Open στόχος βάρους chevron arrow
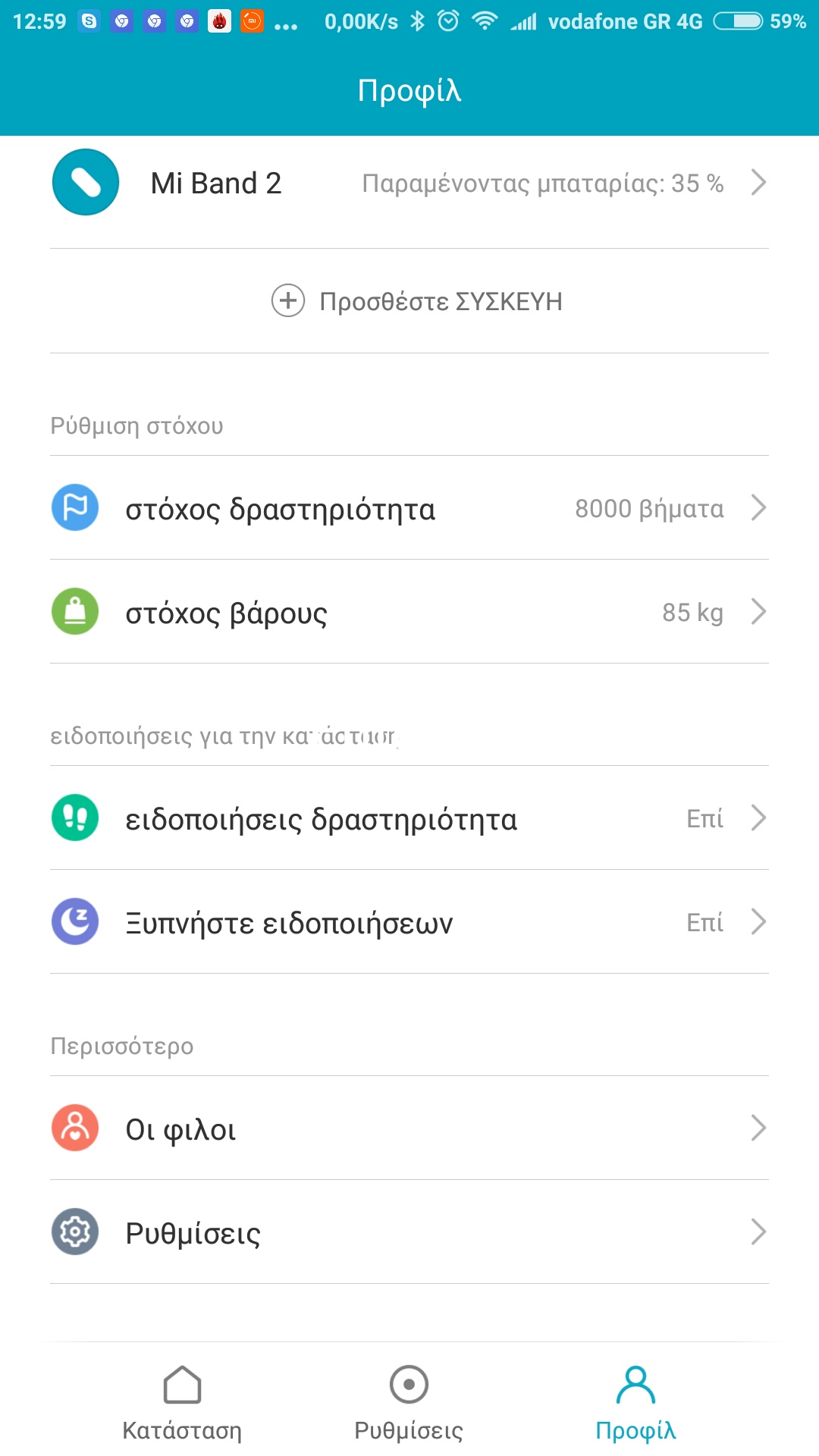This screenshot has width=819, height=1456. pyautogui.click(x=758, y=611)
